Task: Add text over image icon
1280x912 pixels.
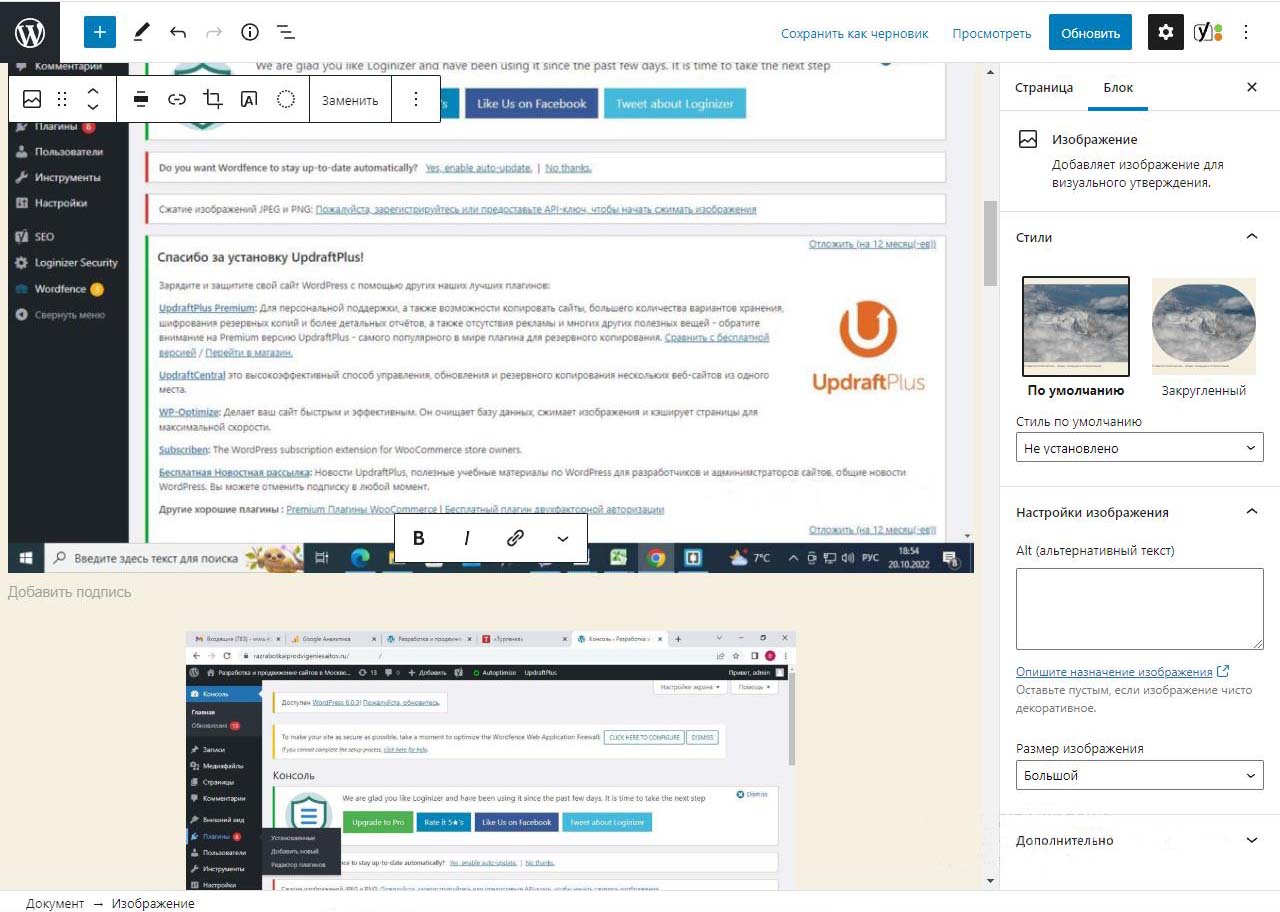Action: click(x=249, y=99)
